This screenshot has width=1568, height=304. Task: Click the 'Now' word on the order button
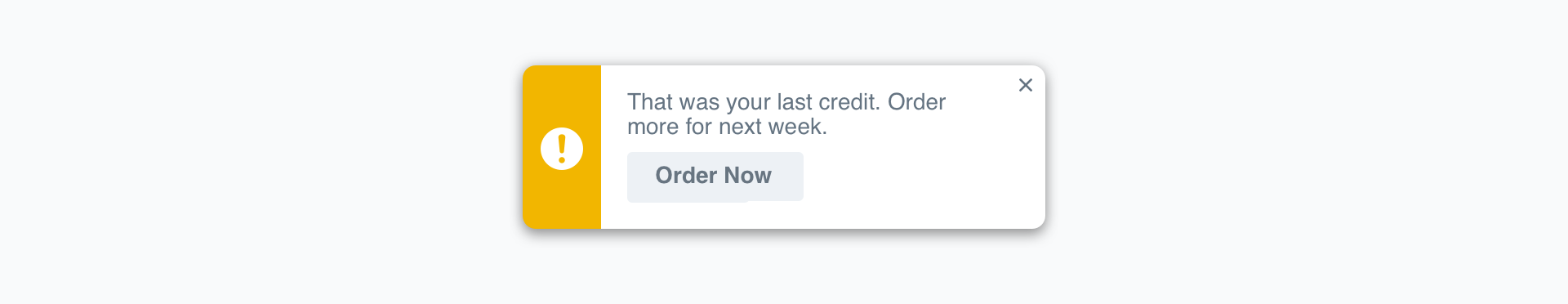click(747, 176)
